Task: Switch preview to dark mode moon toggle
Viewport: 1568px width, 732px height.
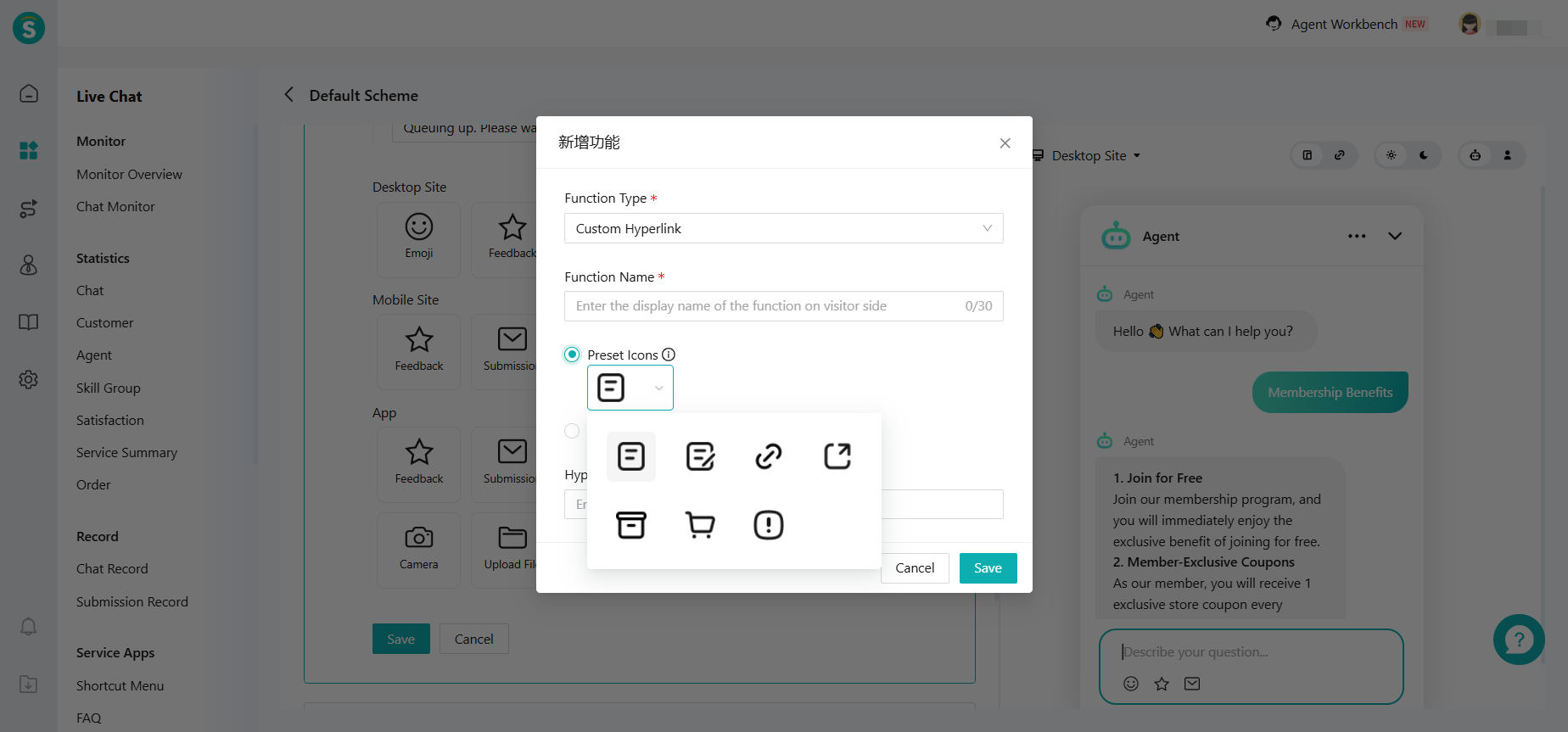Action: click(1424, 155)
